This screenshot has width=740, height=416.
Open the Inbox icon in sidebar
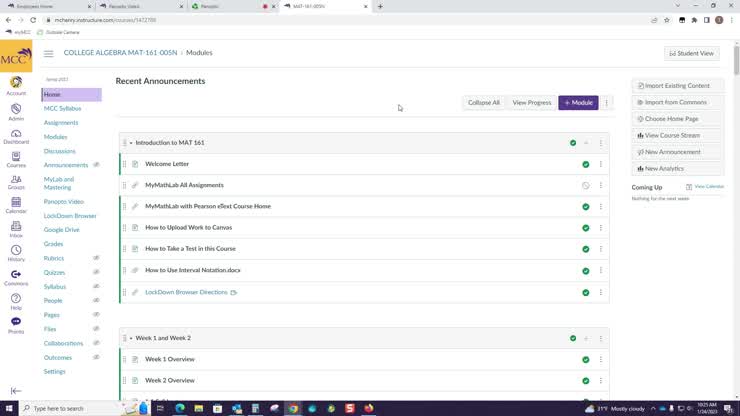tap(16, 228)
